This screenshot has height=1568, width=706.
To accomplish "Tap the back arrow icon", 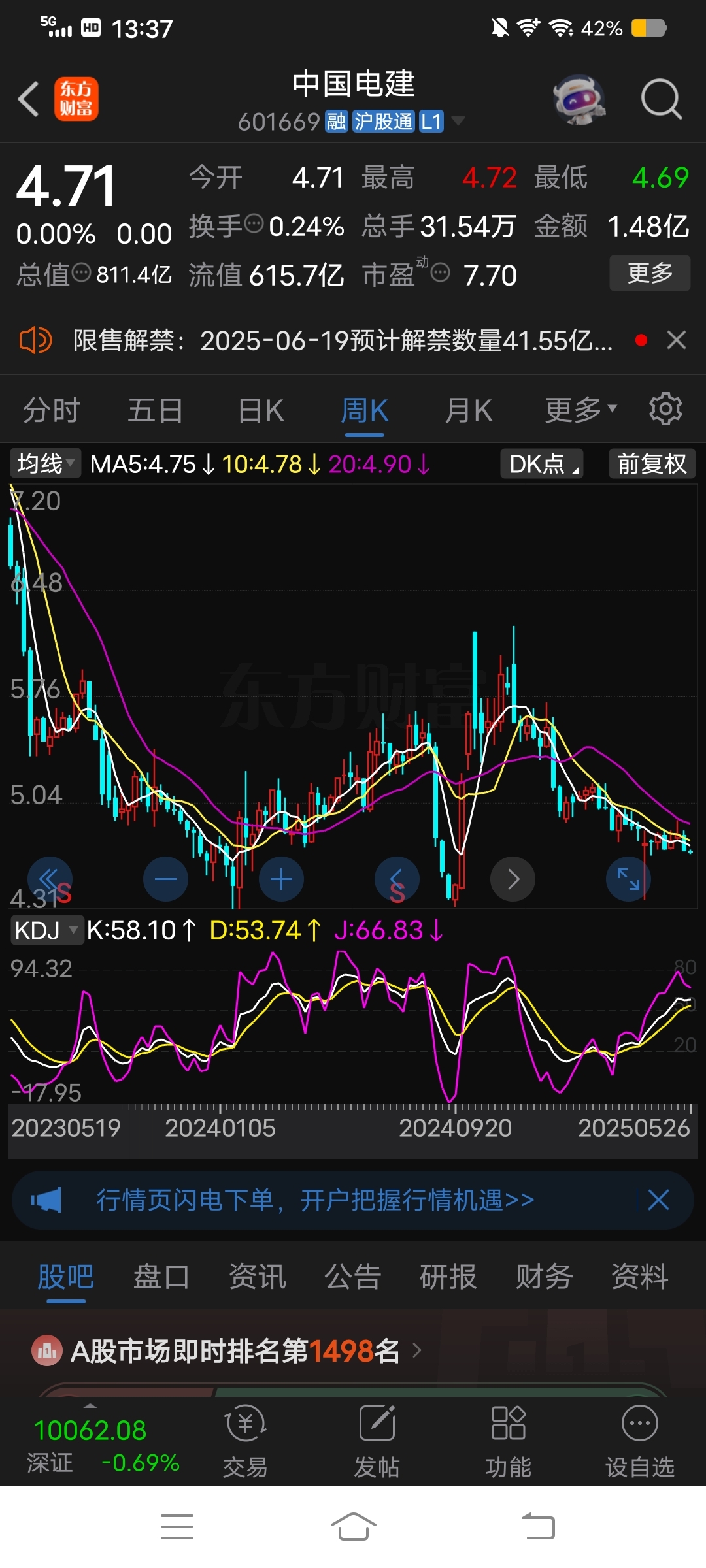I will click(29, 99).
